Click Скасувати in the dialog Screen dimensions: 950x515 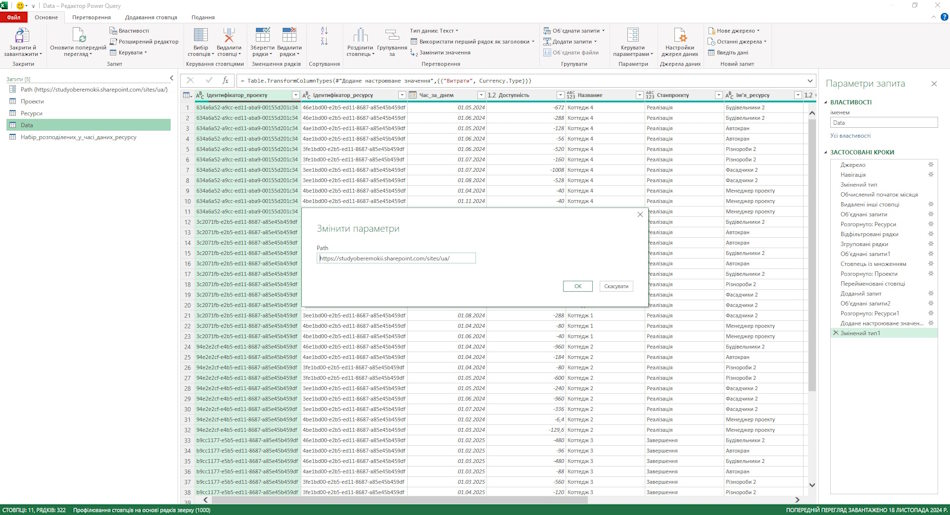616,286
